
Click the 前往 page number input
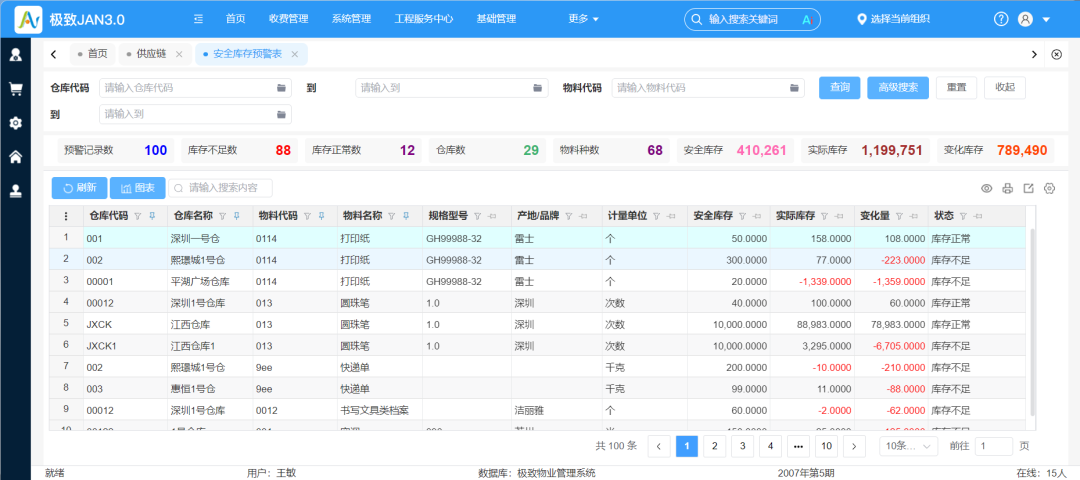(x=994, y=446)
